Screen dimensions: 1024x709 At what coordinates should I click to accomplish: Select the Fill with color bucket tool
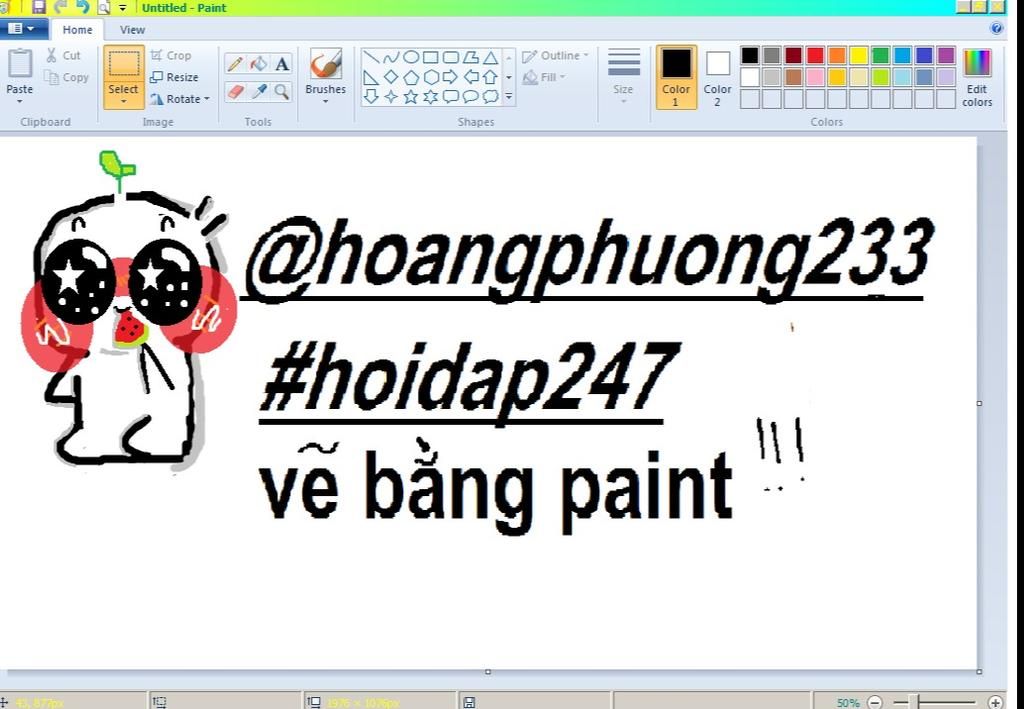tap(259, 64)
